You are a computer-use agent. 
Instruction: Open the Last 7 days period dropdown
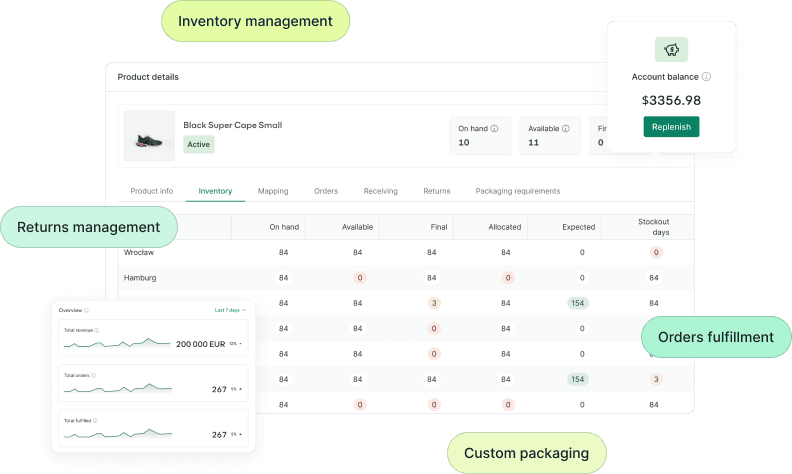[230, 310]
